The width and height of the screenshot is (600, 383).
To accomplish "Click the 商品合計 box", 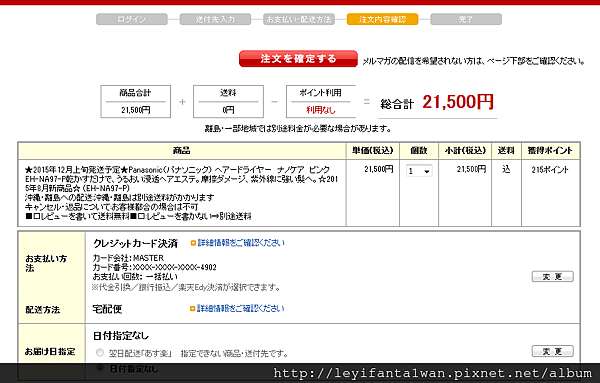I will point(135,101).
